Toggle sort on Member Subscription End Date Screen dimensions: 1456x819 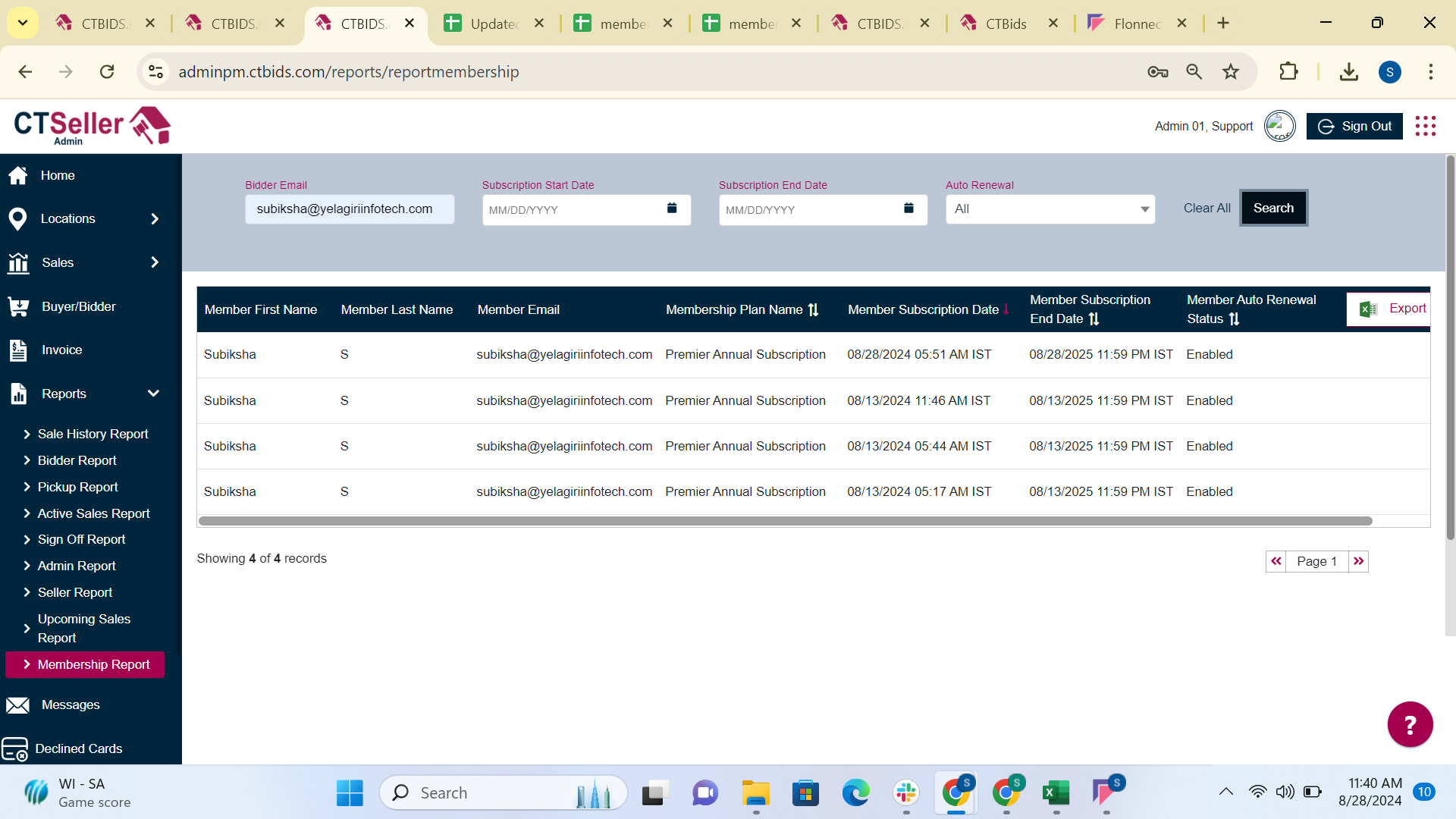1094,319
